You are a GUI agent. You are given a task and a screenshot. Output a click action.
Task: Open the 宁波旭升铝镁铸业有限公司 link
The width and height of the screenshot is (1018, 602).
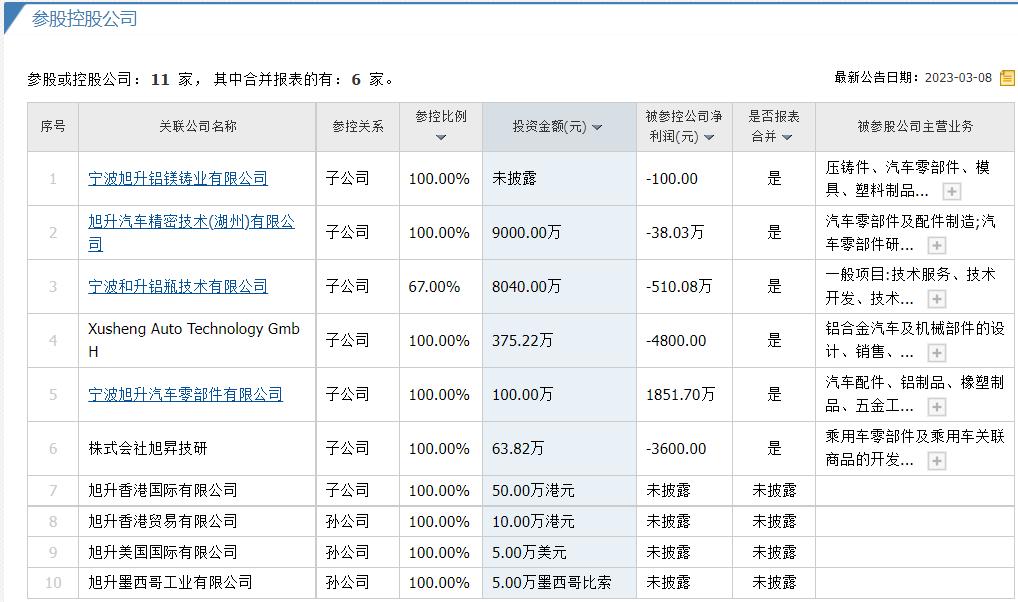(176, 178)
